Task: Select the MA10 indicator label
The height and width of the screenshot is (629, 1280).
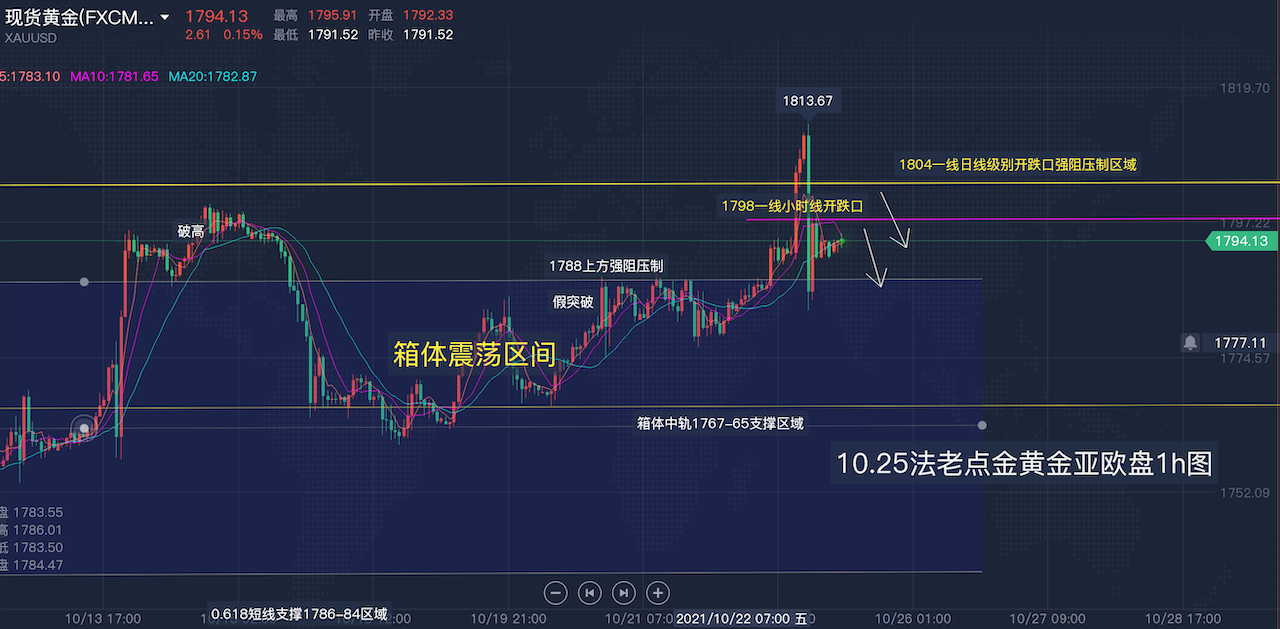Action: 114,76
